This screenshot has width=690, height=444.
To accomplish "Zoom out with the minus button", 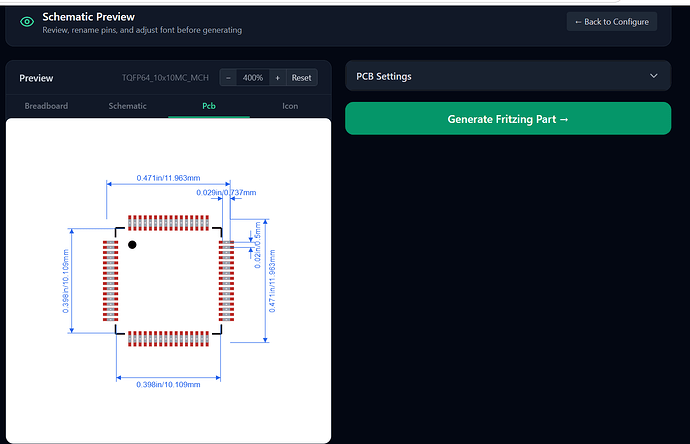I will click(228, 78).
